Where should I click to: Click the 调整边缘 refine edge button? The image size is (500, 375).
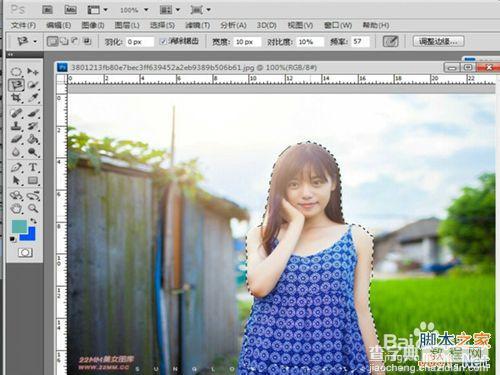coord(438,41)
